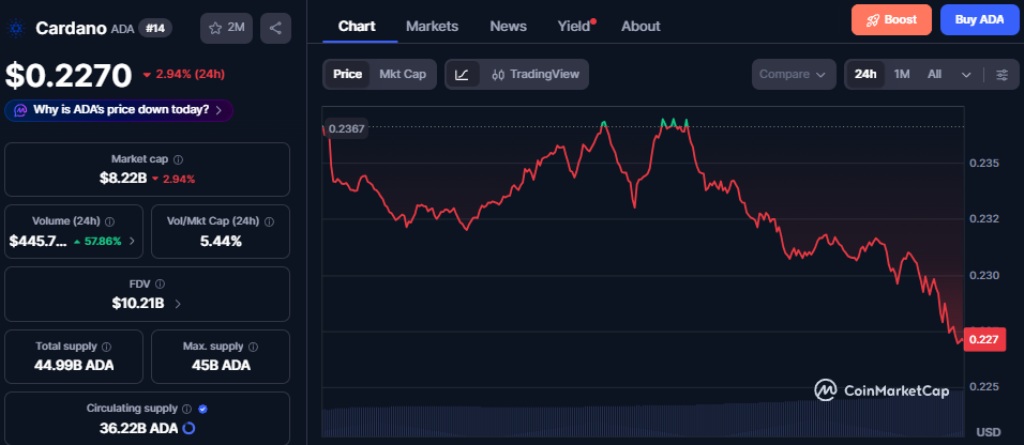Click the verified circulating supply badge
Screen dimensions: 1024x445
pos(202,409)
